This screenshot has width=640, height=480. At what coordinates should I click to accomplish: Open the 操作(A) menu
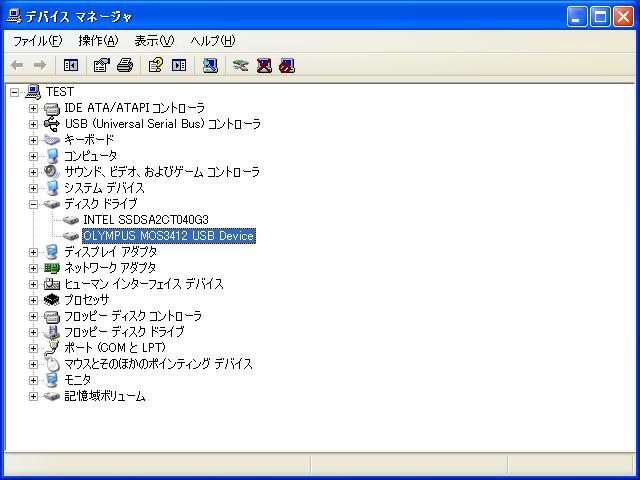pos(98,40)
